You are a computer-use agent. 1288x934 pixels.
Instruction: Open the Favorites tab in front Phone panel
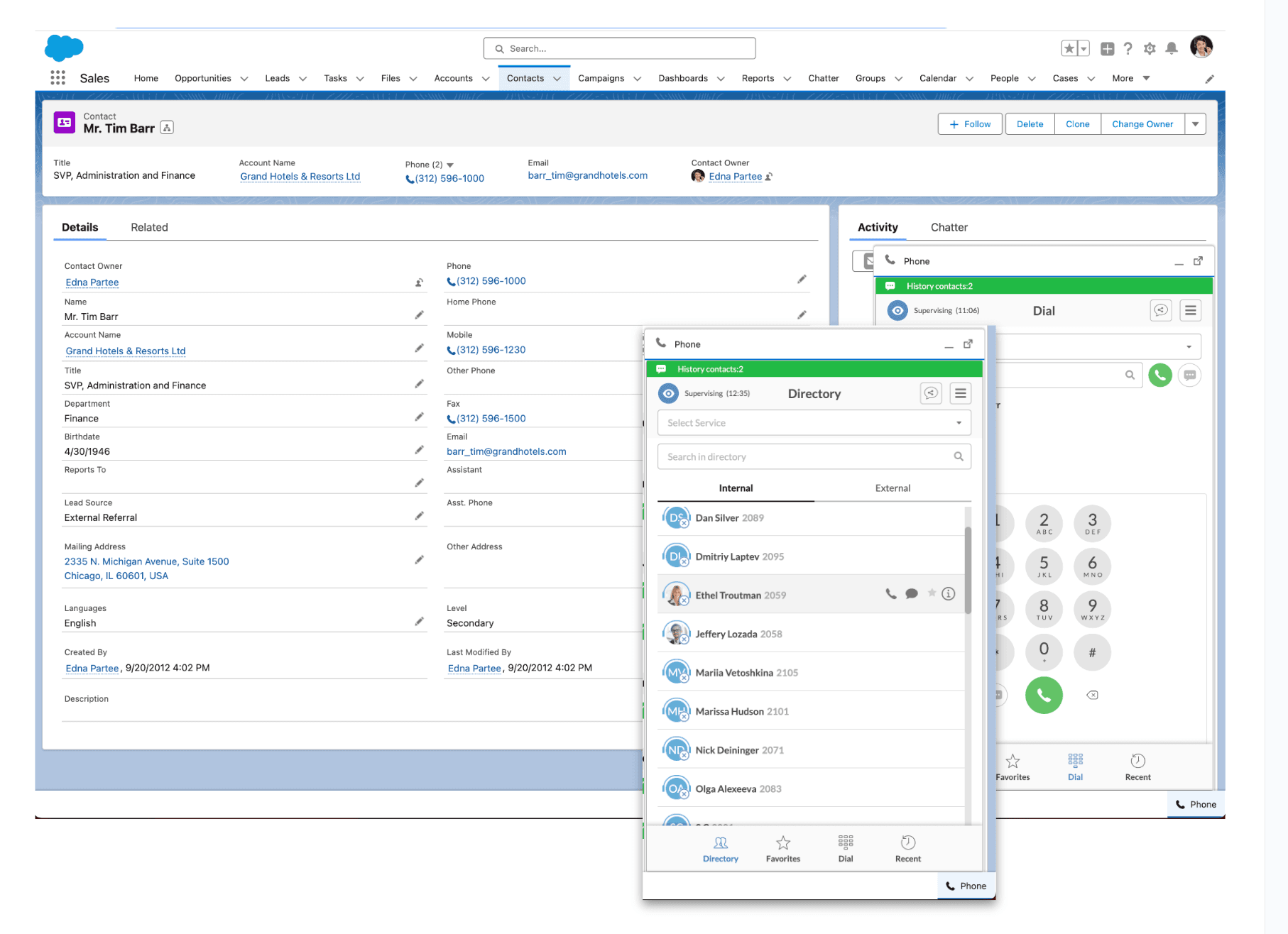click(783, 848)
